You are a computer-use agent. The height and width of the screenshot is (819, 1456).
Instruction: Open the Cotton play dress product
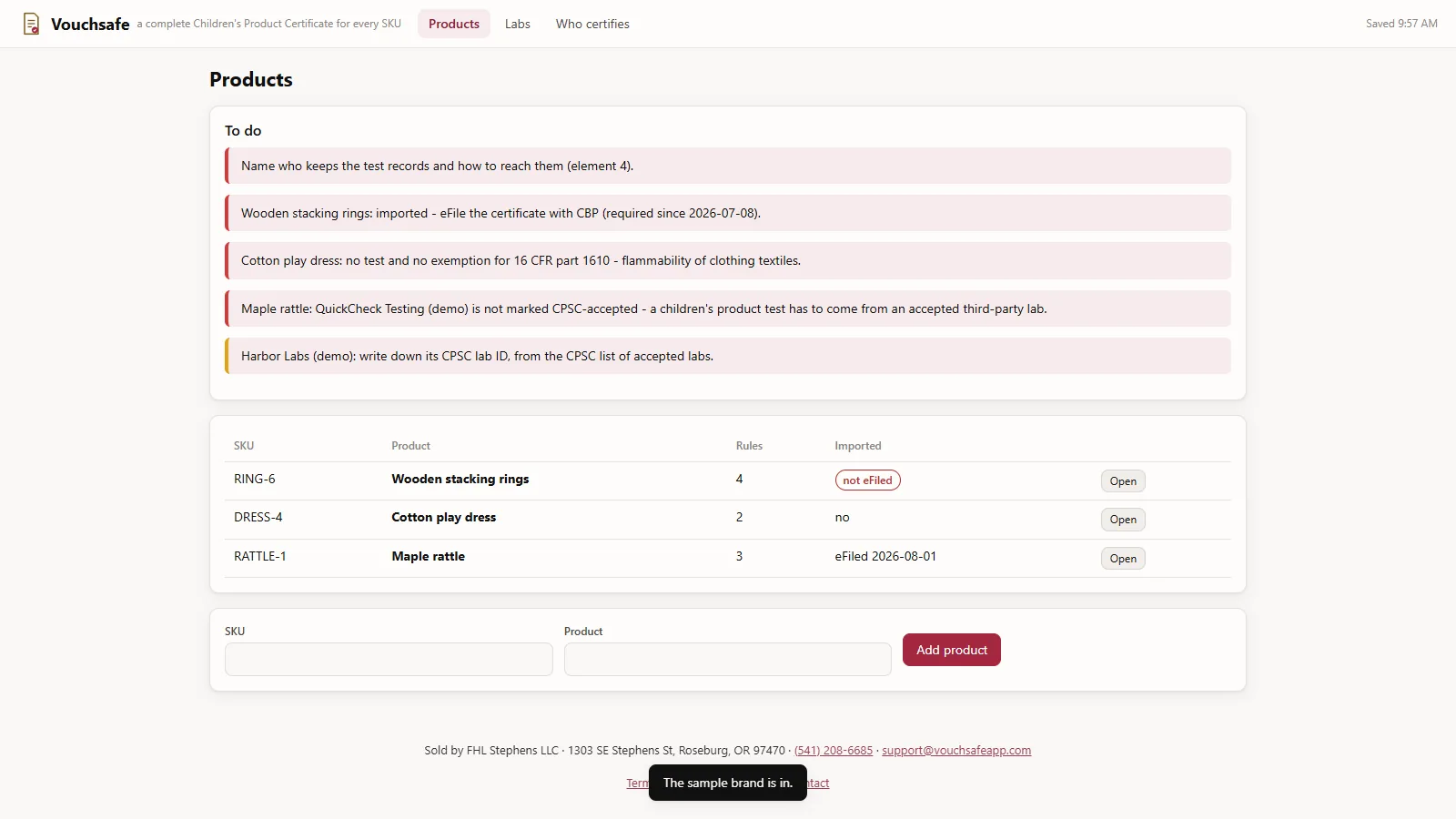point(1123,520)
